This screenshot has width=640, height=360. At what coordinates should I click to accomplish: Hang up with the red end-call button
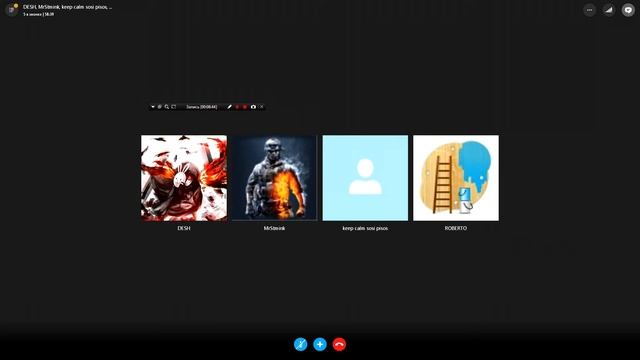coord(339,344)
